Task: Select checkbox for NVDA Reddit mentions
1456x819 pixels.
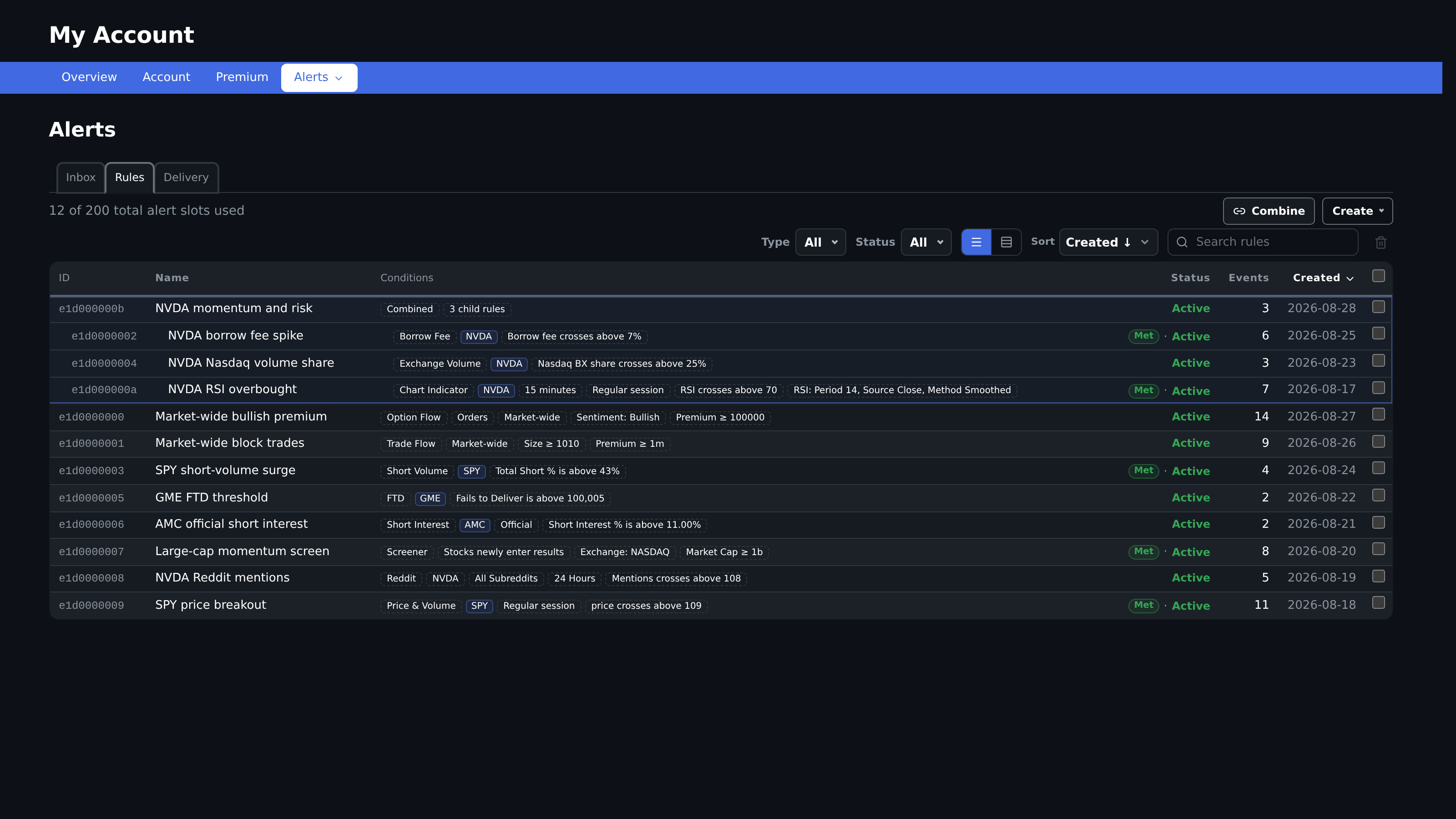Action: coord(1379,576)
